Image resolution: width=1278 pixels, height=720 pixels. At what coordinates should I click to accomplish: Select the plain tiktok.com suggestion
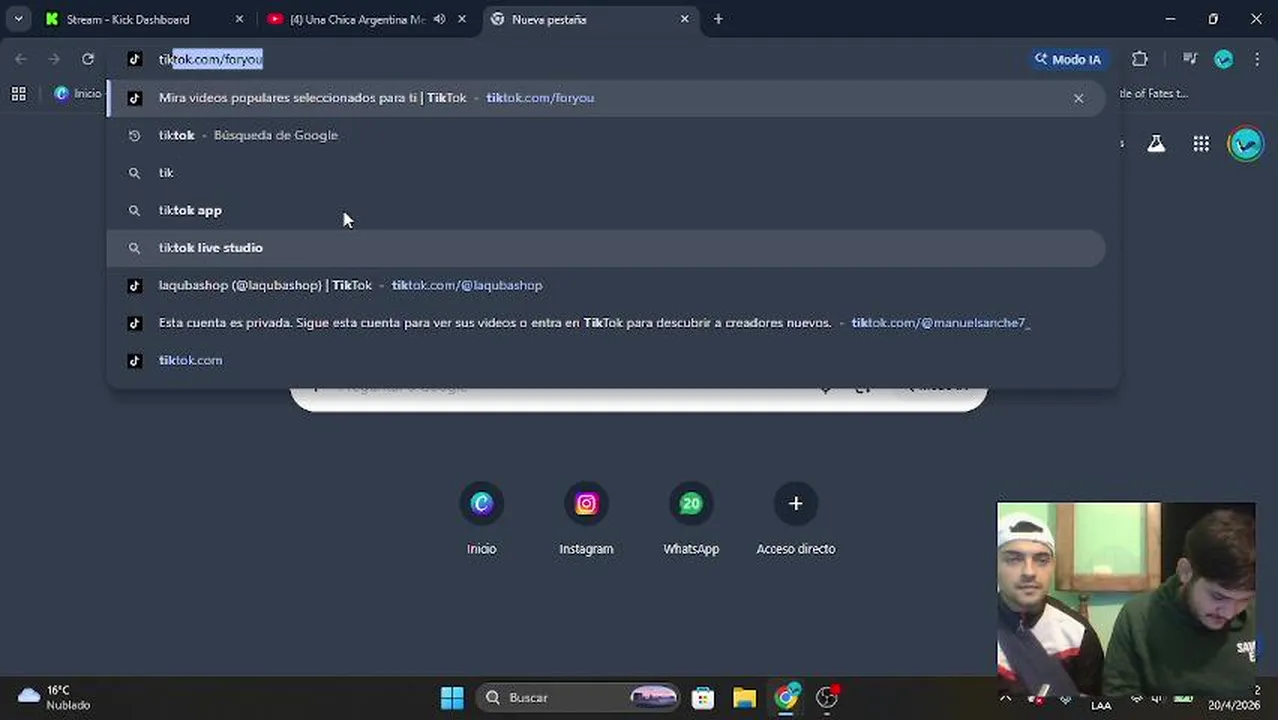(x=606, y=360)
